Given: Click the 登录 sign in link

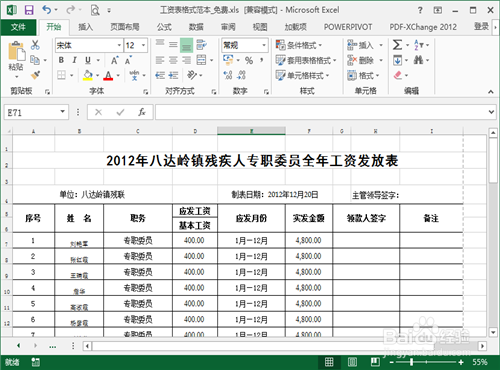Looking at the screenshot, I should coord(481,26).
